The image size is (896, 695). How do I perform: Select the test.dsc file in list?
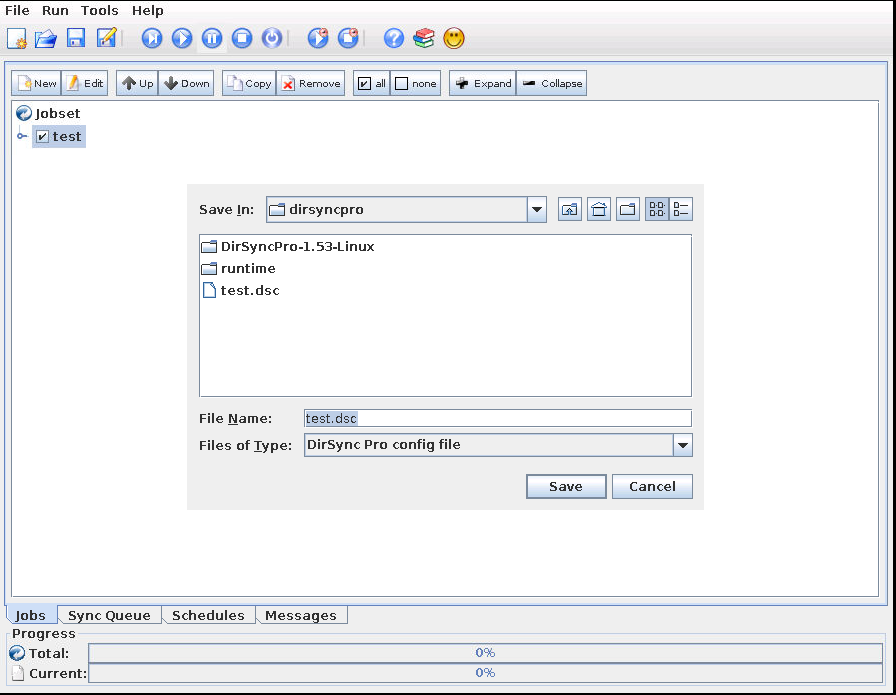click(241, 290)
